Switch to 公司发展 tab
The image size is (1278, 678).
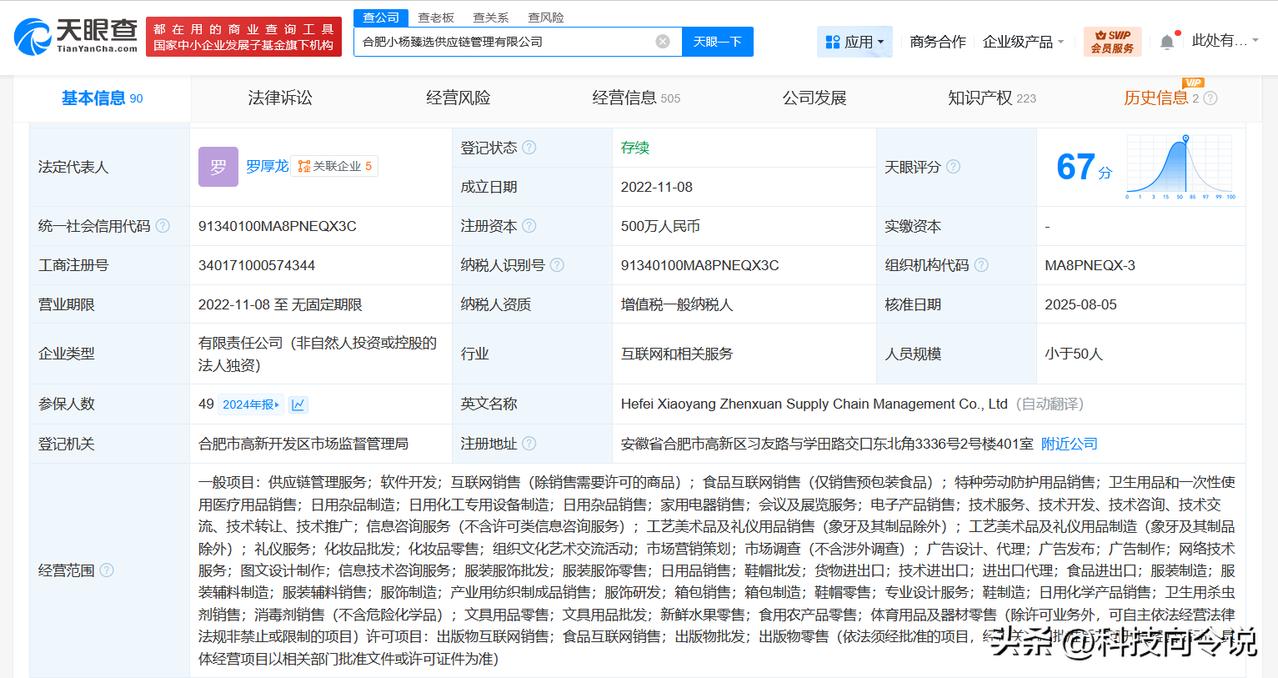click(814, 98)
